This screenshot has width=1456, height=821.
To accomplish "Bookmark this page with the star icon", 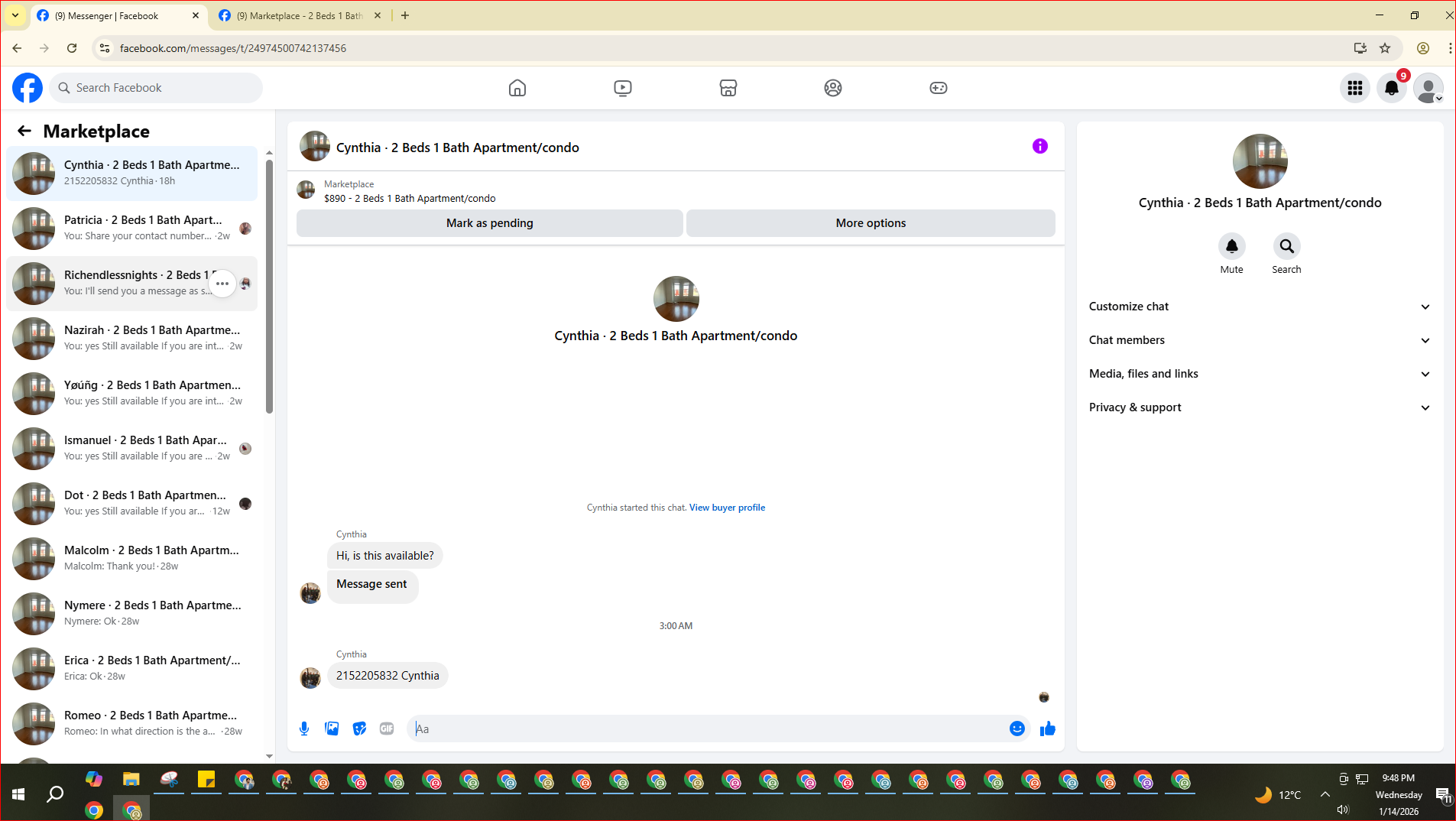I will 1385,48.
